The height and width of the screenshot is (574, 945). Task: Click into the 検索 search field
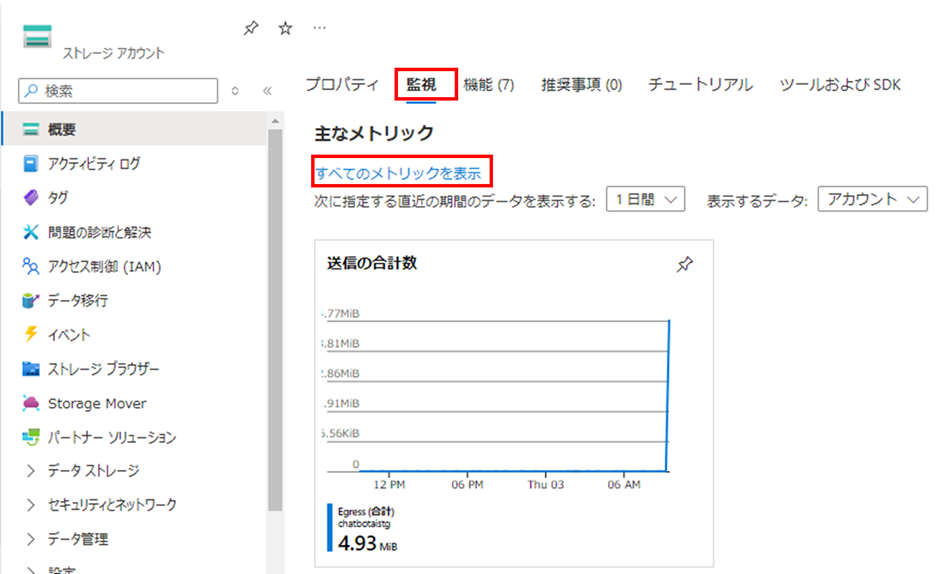(x=118, y=91)
